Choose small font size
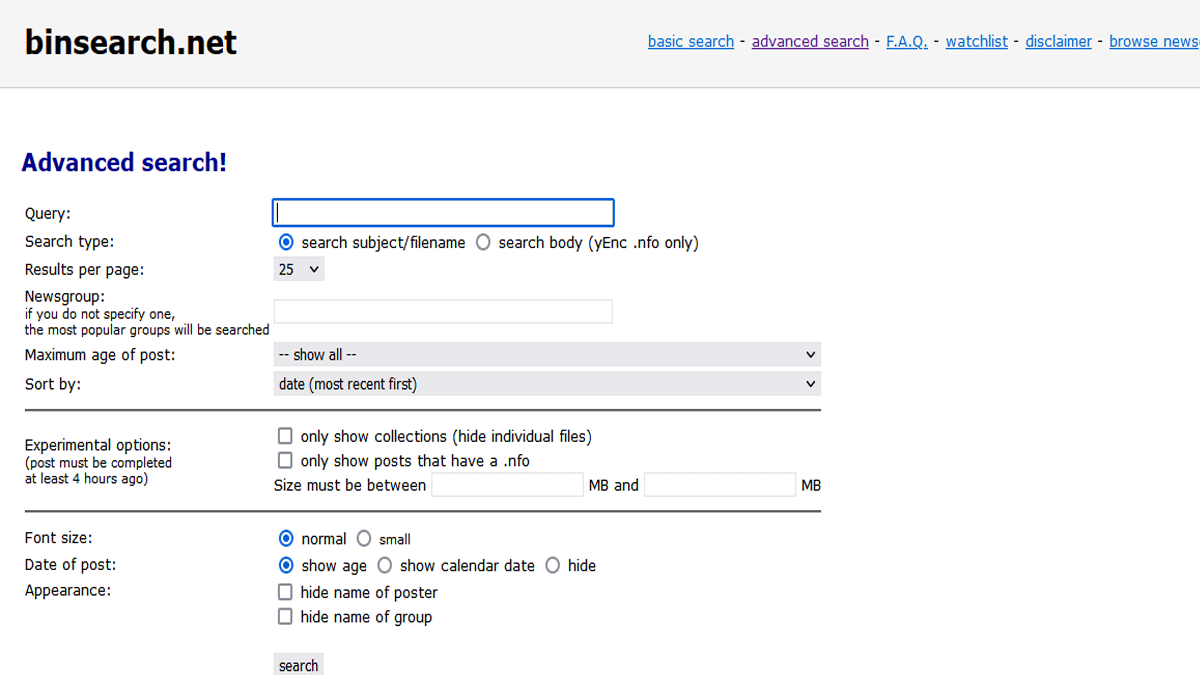Image resolution: width=1200 pixels, height=675 pixels. click(x=364, y=538)
